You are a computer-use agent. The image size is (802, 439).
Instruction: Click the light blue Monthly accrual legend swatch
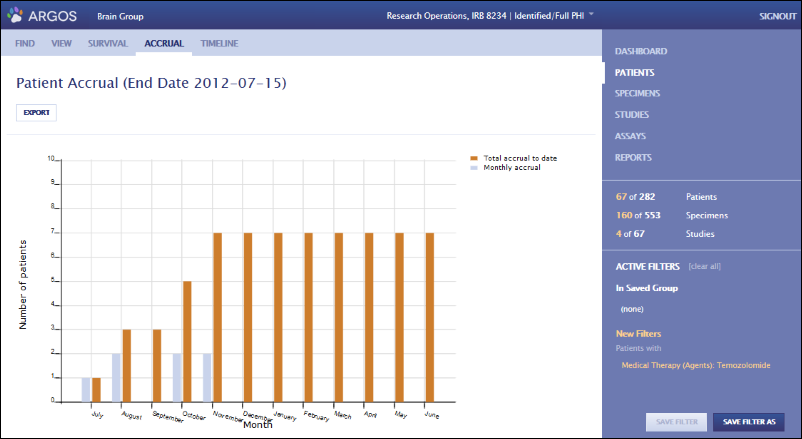click(x=474, y=168)
